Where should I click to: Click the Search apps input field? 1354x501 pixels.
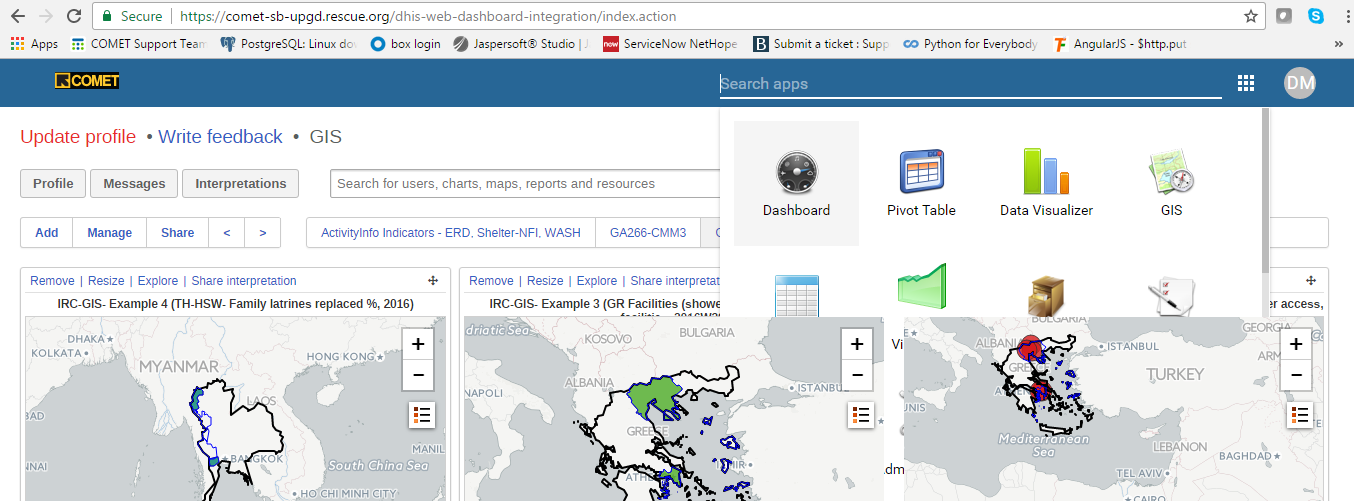(x=970, y=84)
